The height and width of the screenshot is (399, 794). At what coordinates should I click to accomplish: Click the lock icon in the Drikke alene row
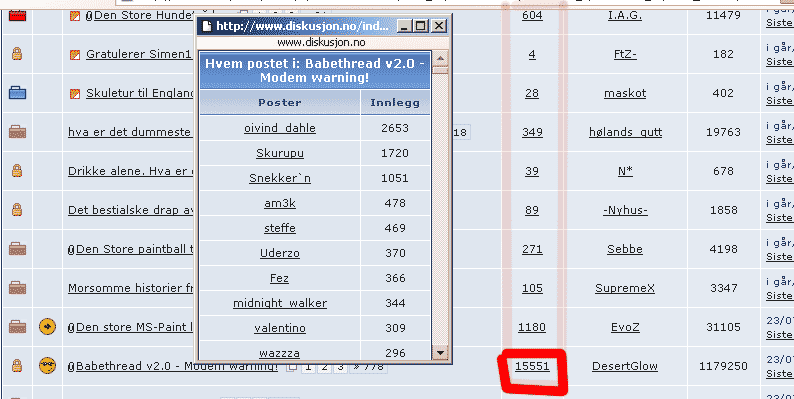(17, 171)
